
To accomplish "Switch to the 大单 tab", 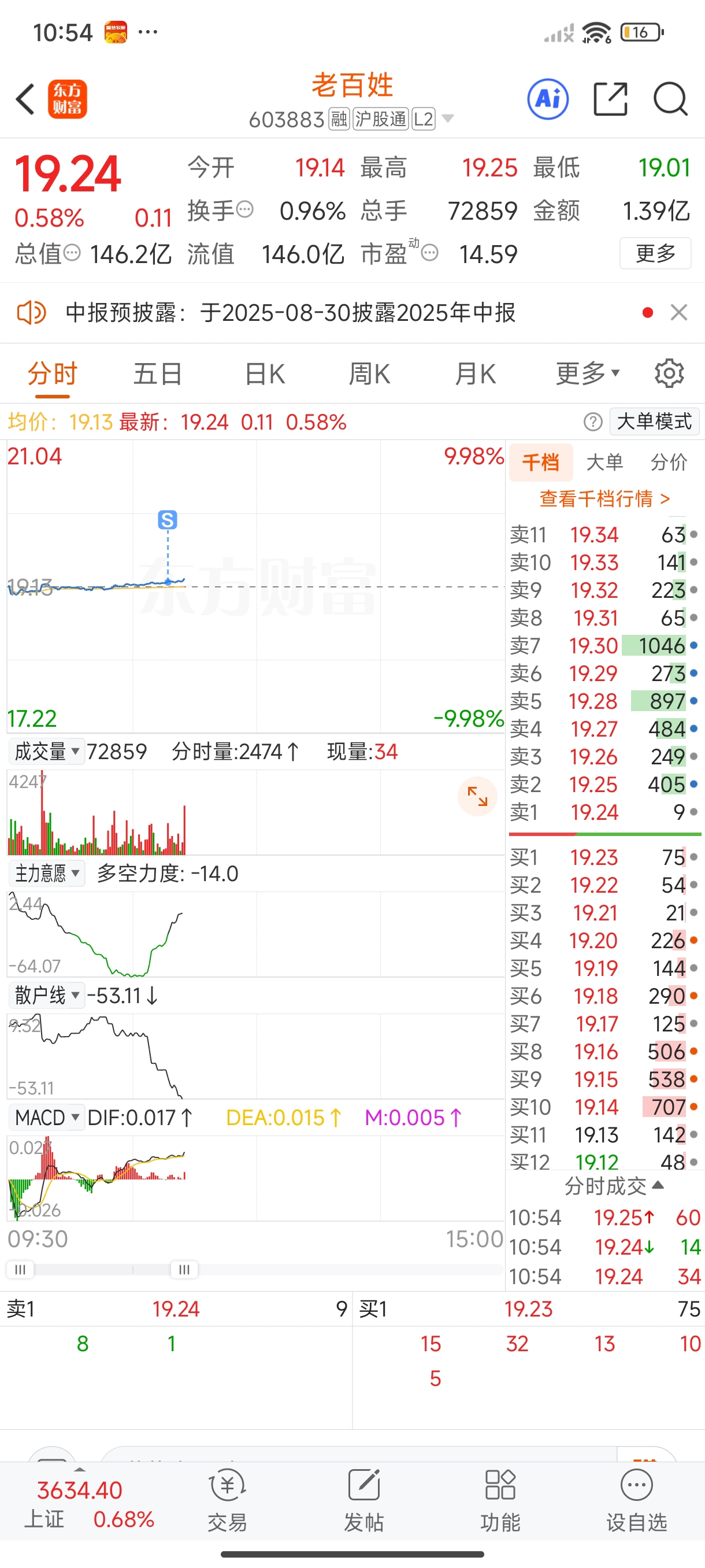I will click(x=604, y=462).
